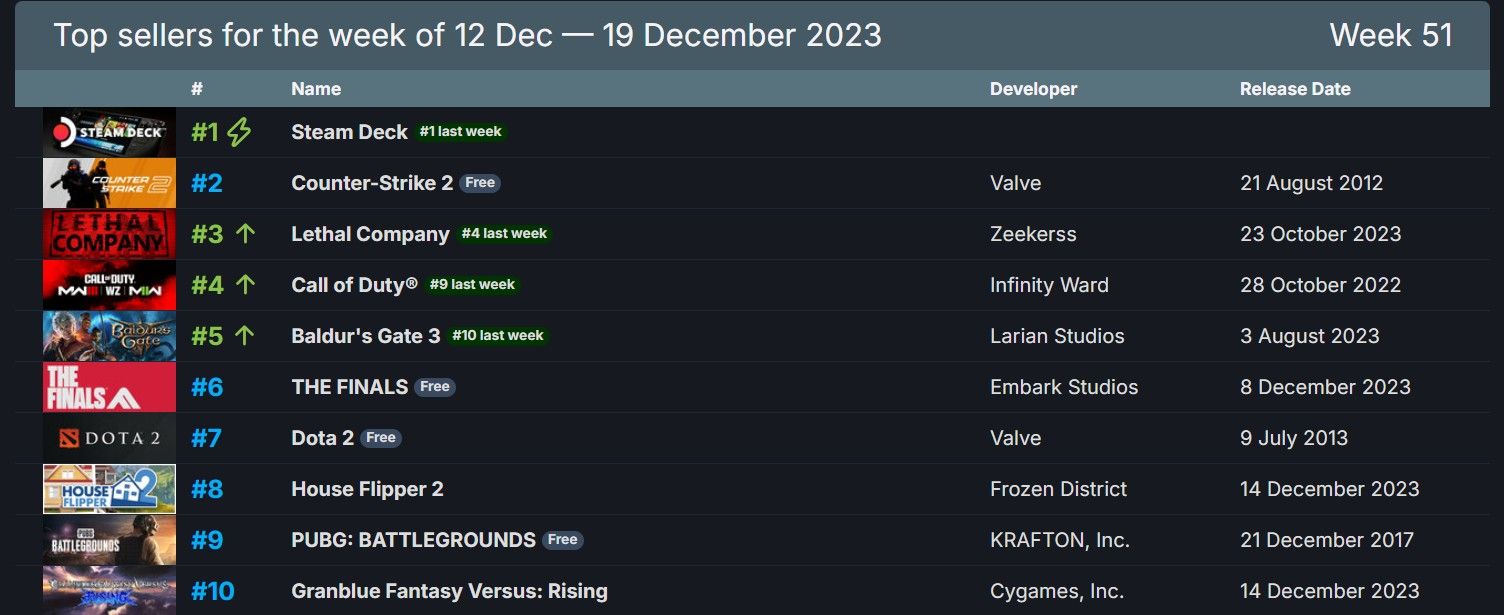
Task: Open the Larian Studios developer entry
Action: (1057, 336)
